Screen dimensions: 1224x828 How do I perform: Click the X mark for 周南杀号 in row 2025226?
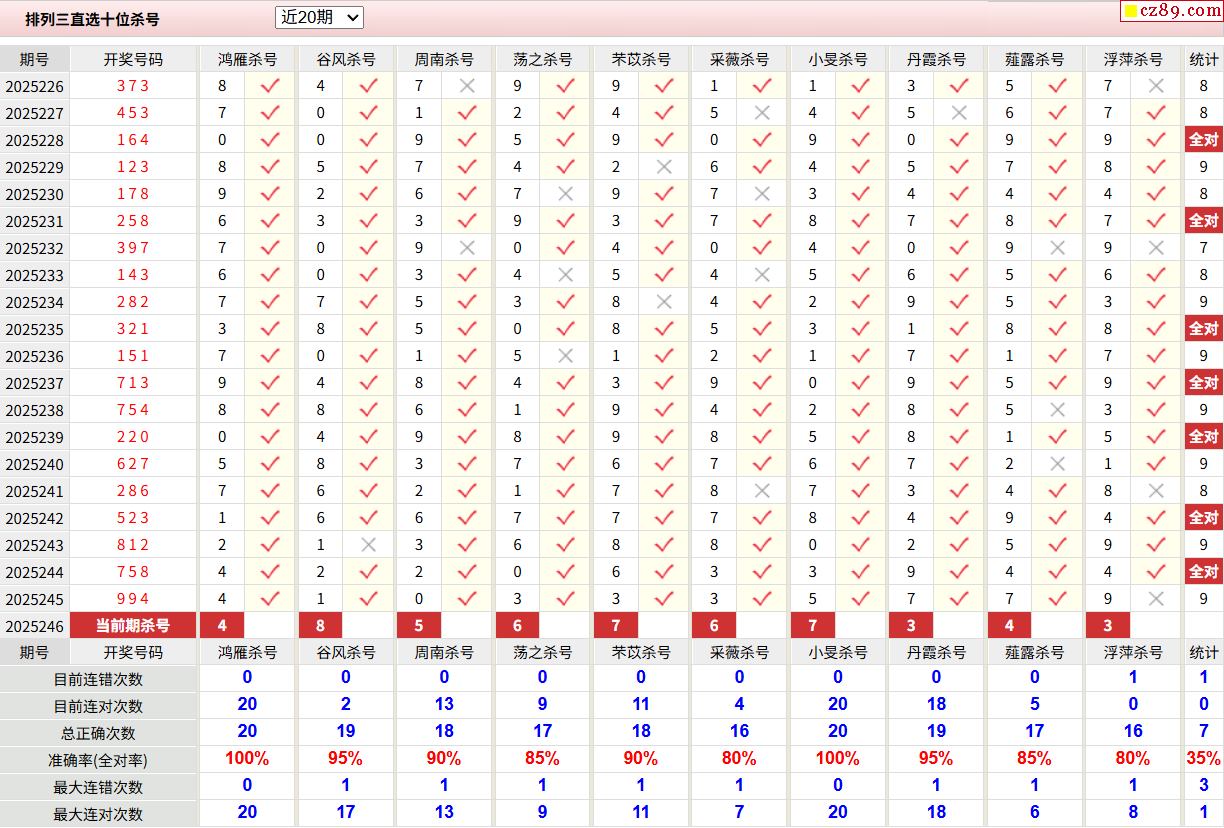click(467, 86)
